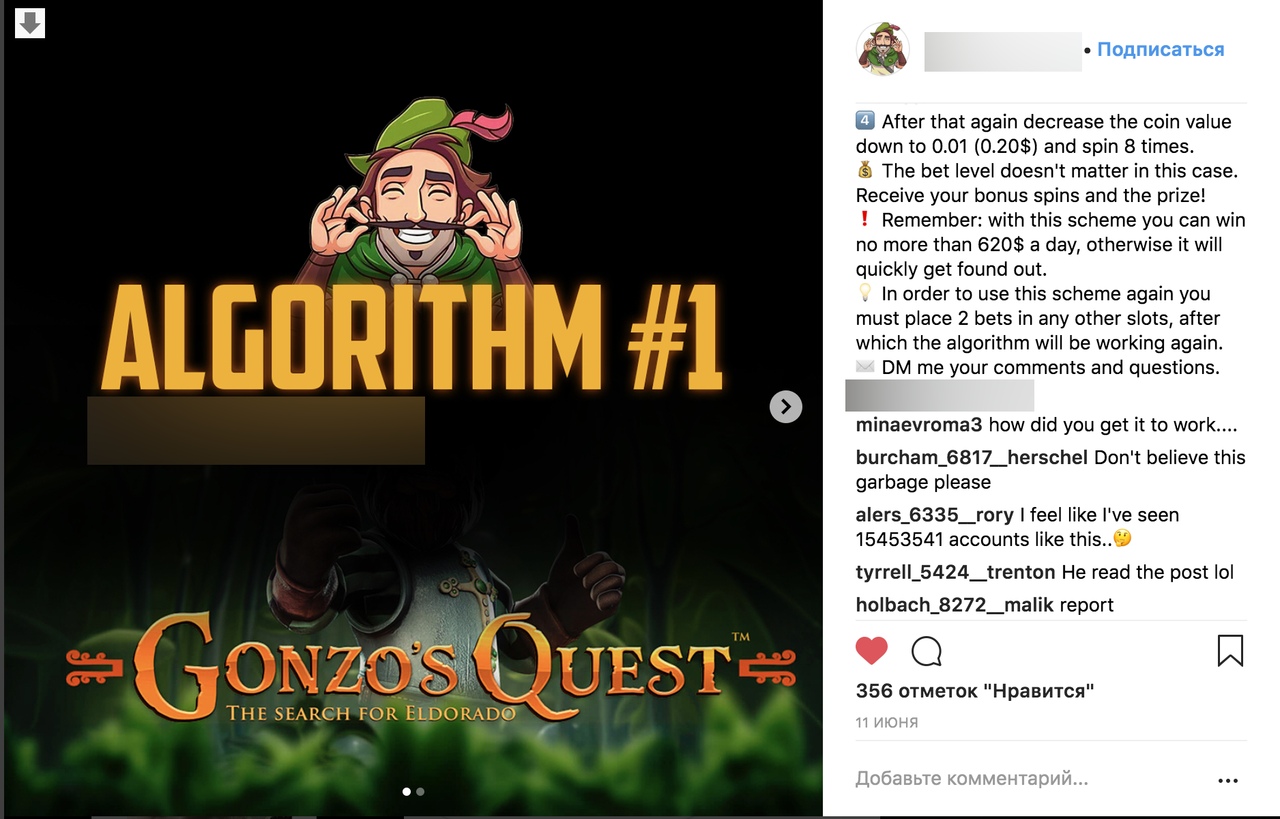Click the red heart like icon

[x=872, y=652]
